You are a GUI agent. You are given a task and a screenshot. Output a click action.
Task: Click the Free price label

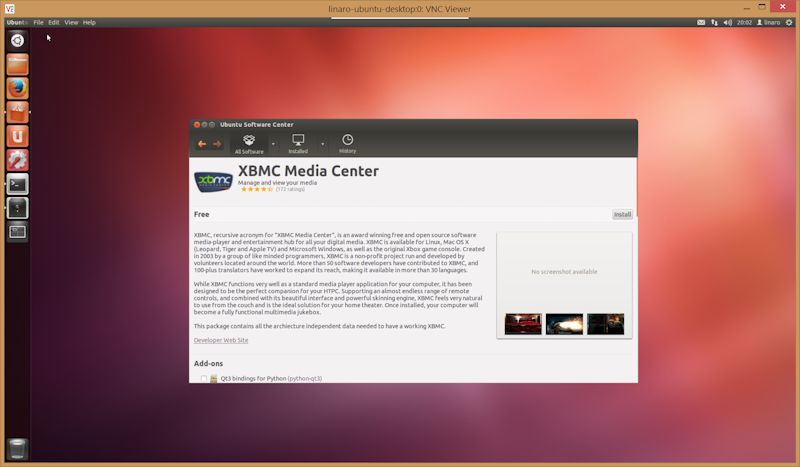pos(202,214)
